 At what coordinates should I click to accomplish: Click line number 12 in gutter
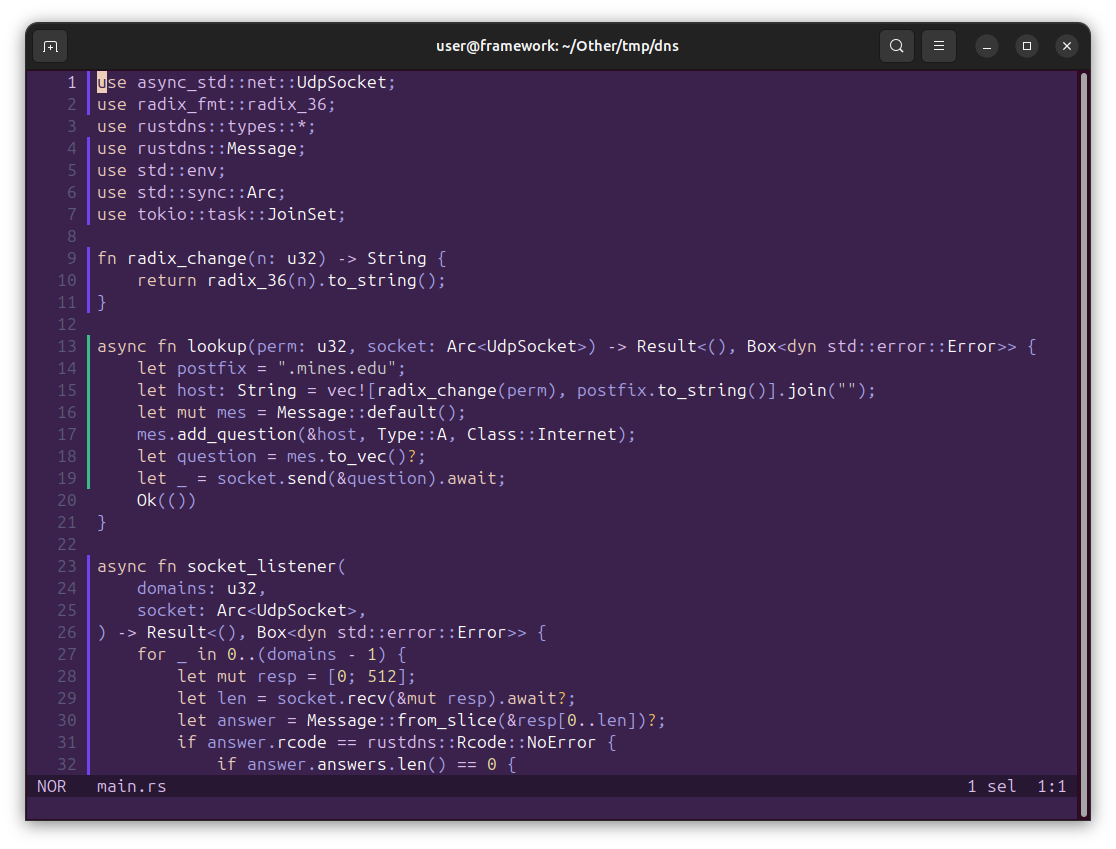pyautogui.click(x=67, y=325)
